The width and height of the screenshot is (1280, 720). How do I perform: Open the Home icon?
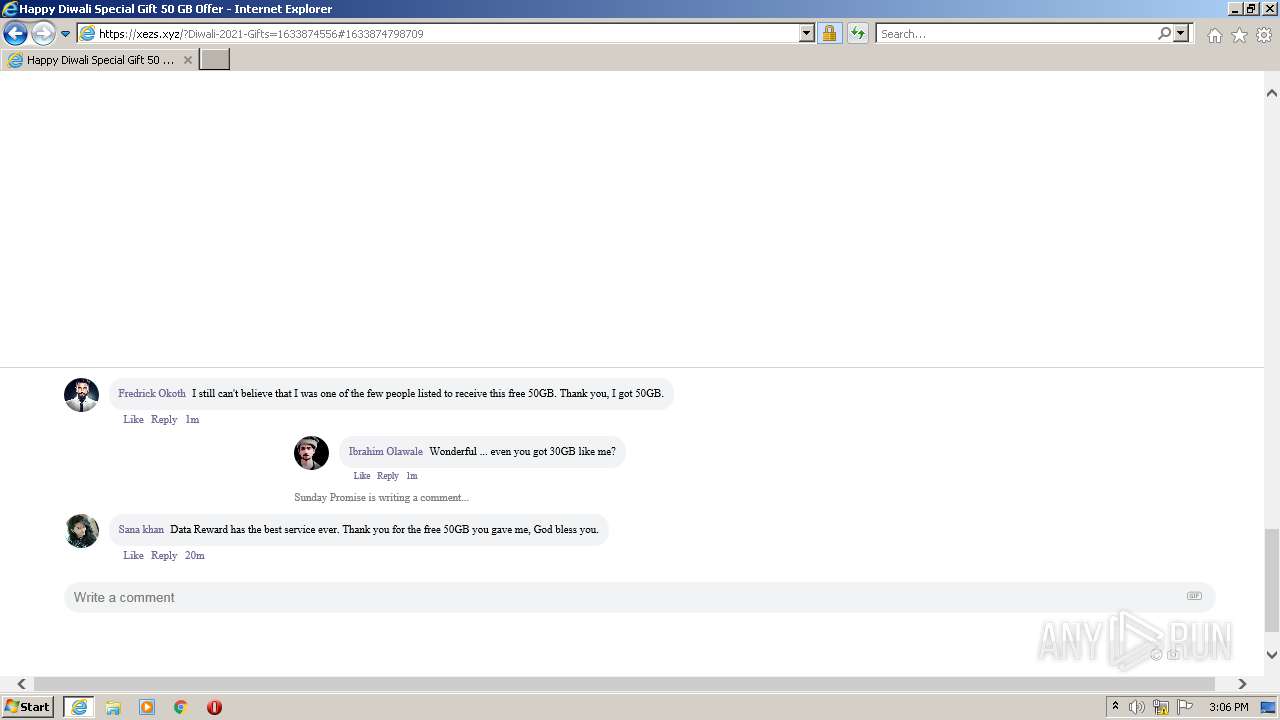point(1214,35)
